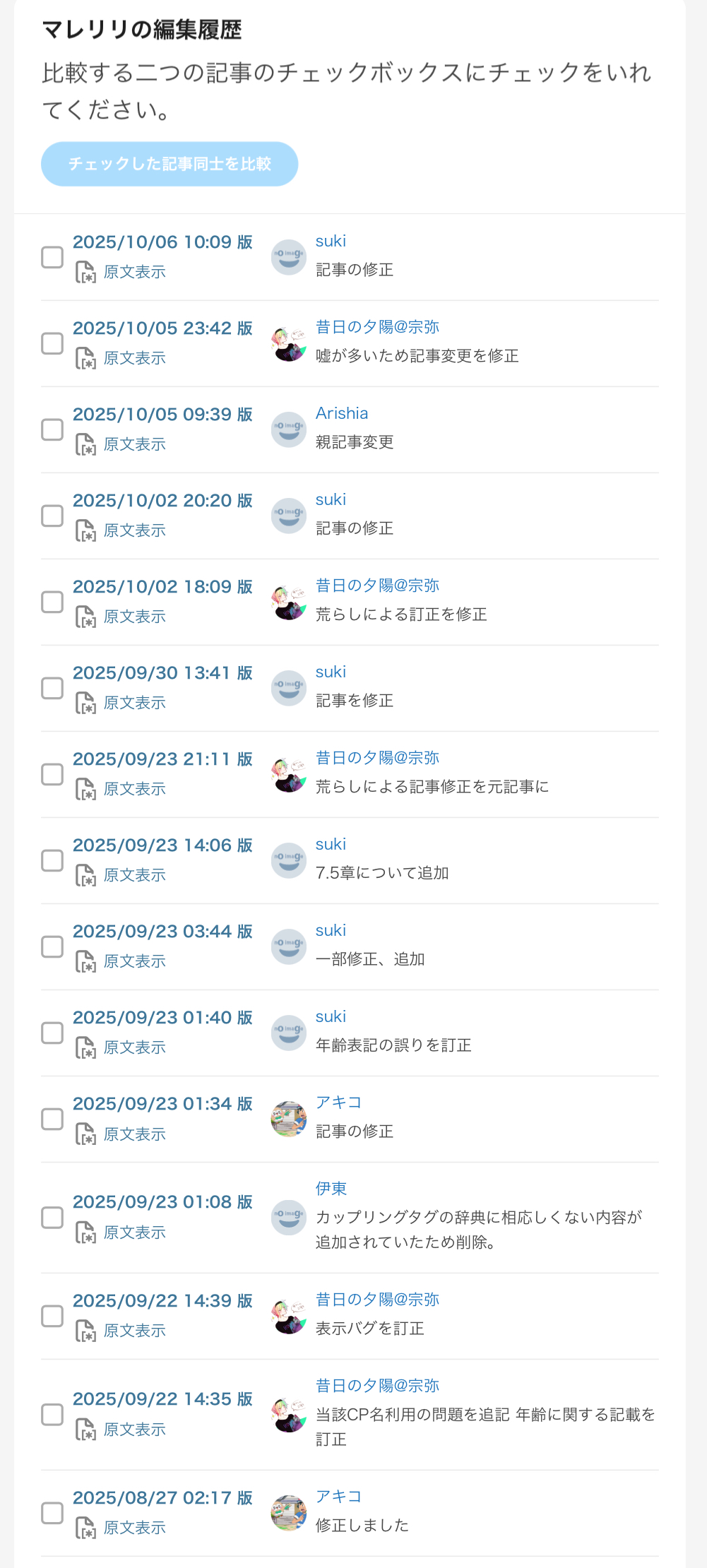Viewport: 707px width, 1568px height.
Task: Select the 2025/09/22 14:35 version checkbox
Action: [x=52, y=1415]
